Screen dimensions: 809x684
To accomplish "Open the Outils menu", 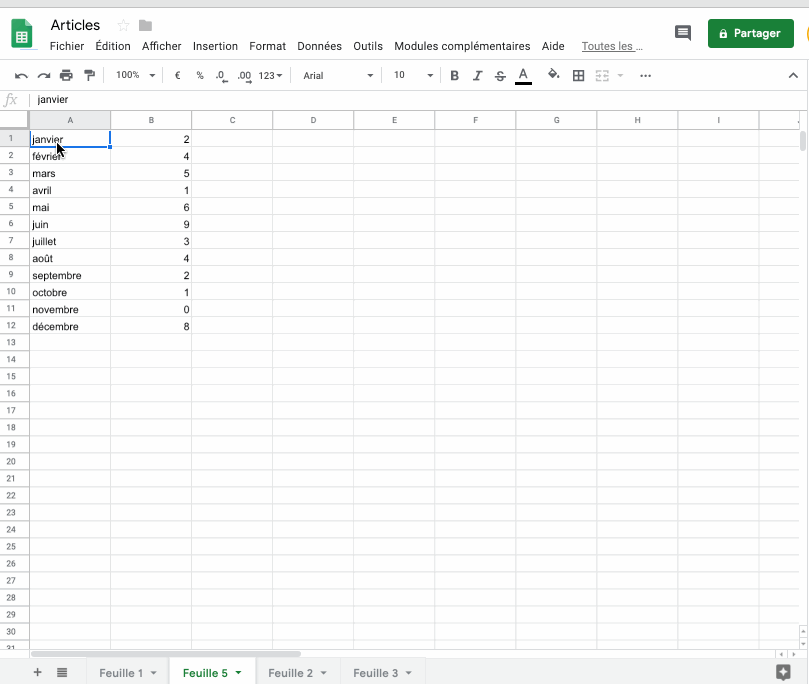I will coord(368,46).
